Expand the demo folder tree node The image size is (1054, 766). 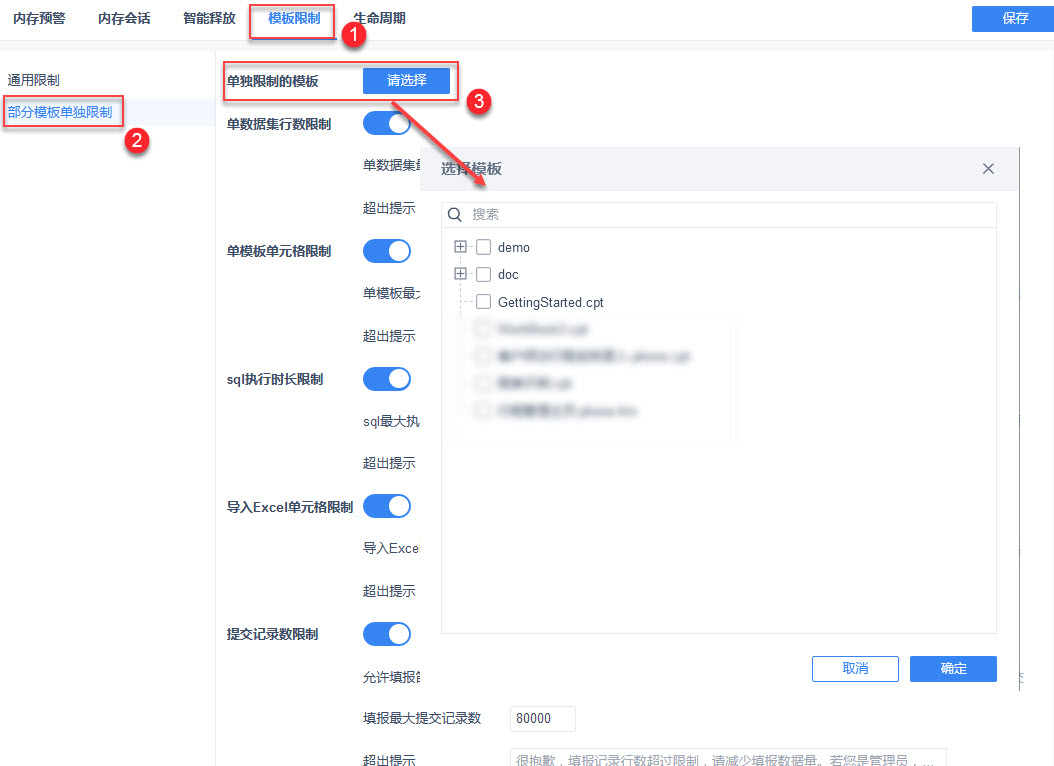[x=460, y=247]
